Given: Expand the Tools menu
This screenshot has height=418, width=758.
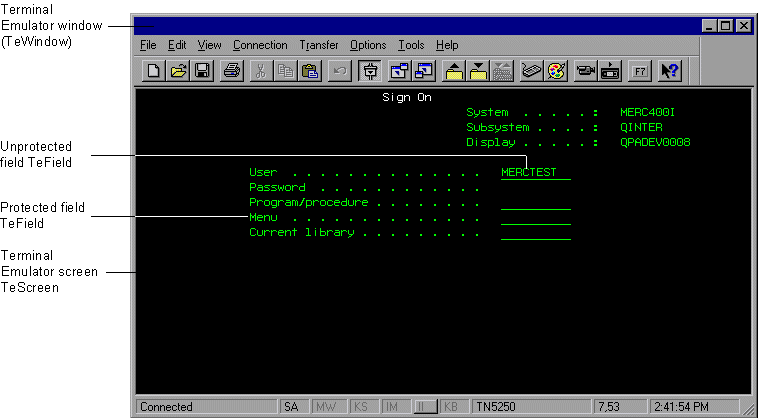Looking at the screenshot, I should click(x=411, y=45).
